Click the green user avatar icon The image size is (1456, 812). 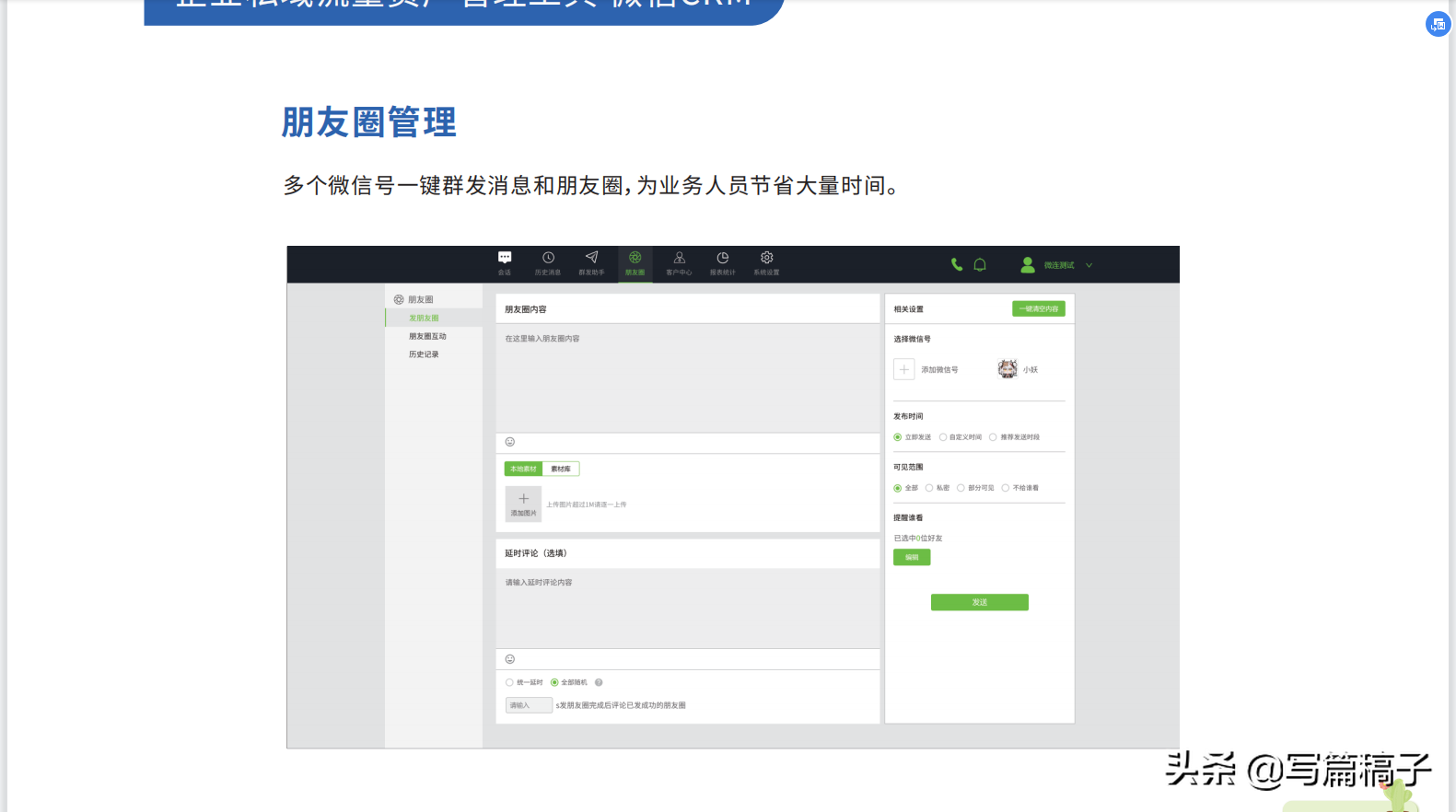[x=1028, y=264]
